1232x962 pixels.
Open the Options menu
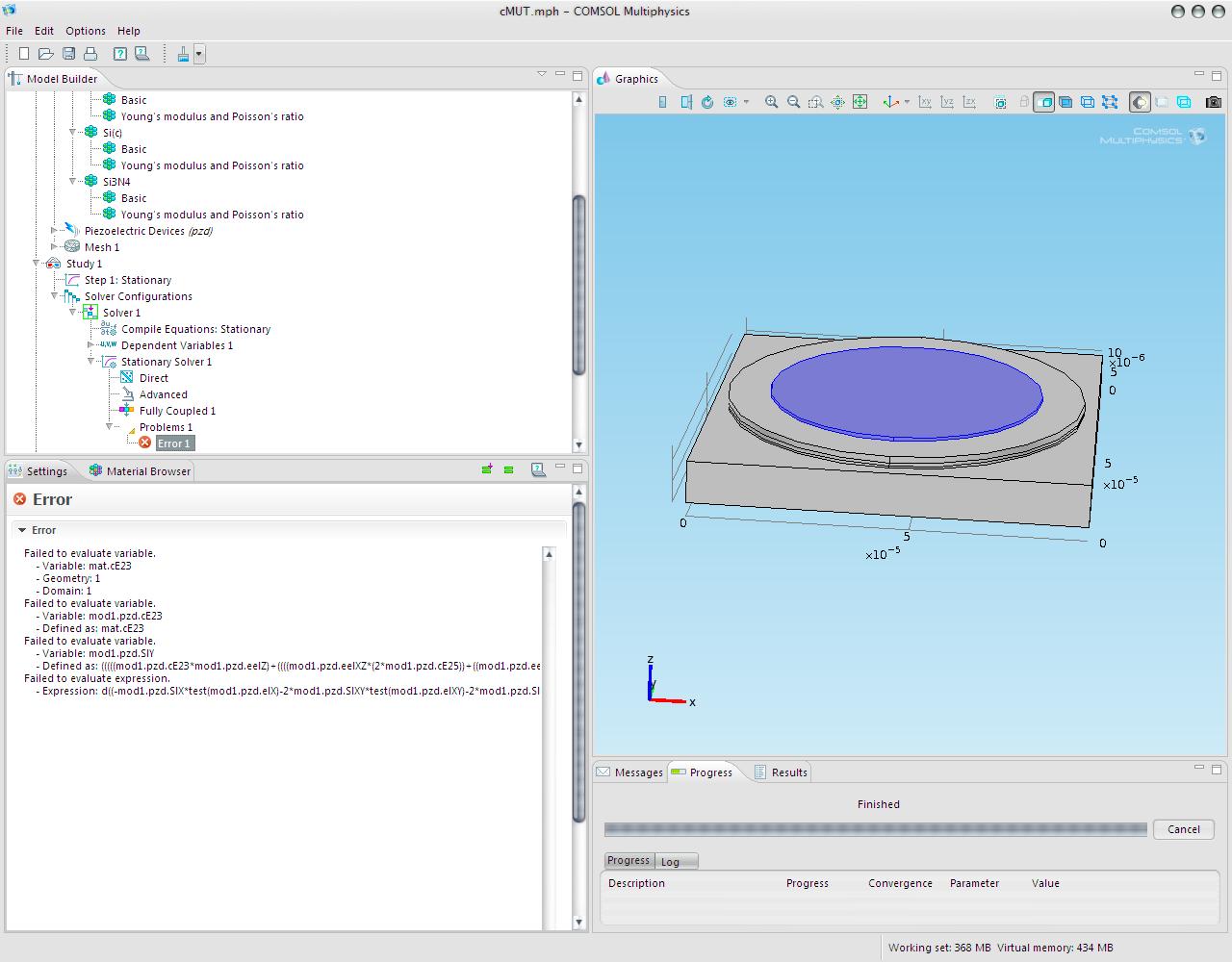coord(85,31)
